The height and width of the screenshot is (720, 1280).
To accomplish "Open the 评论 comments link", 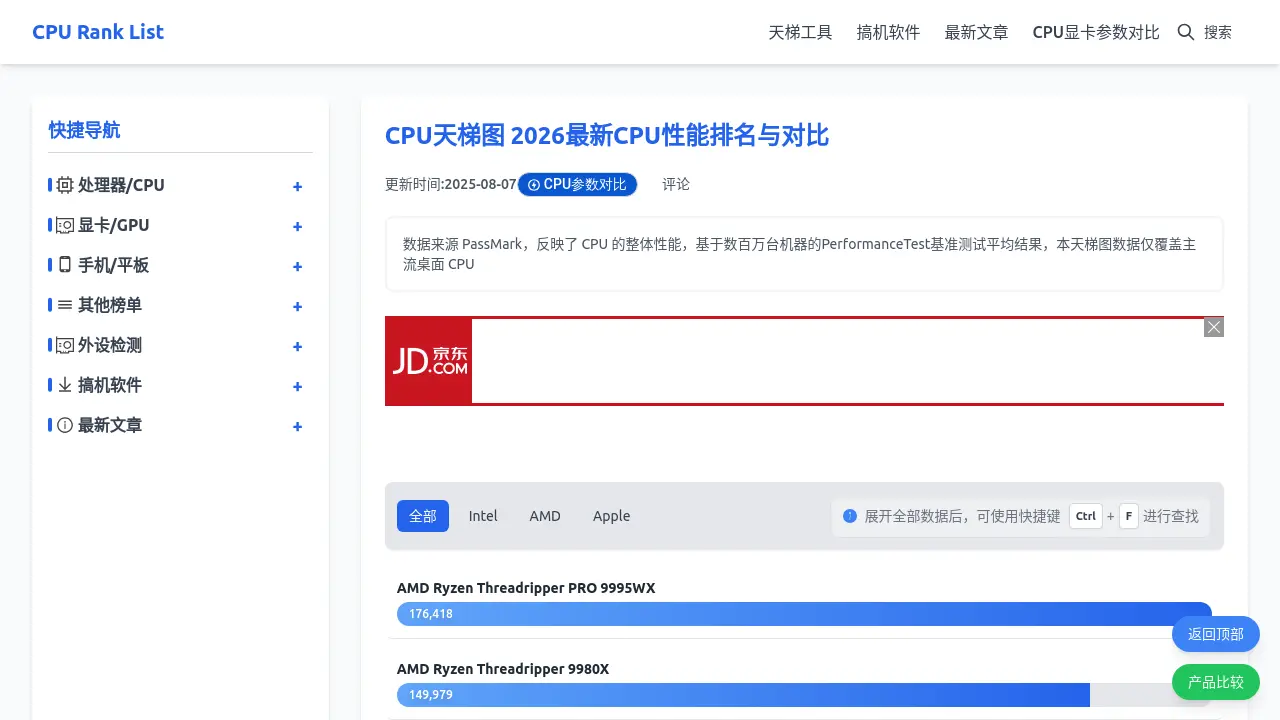I will [x=676, y=184].
